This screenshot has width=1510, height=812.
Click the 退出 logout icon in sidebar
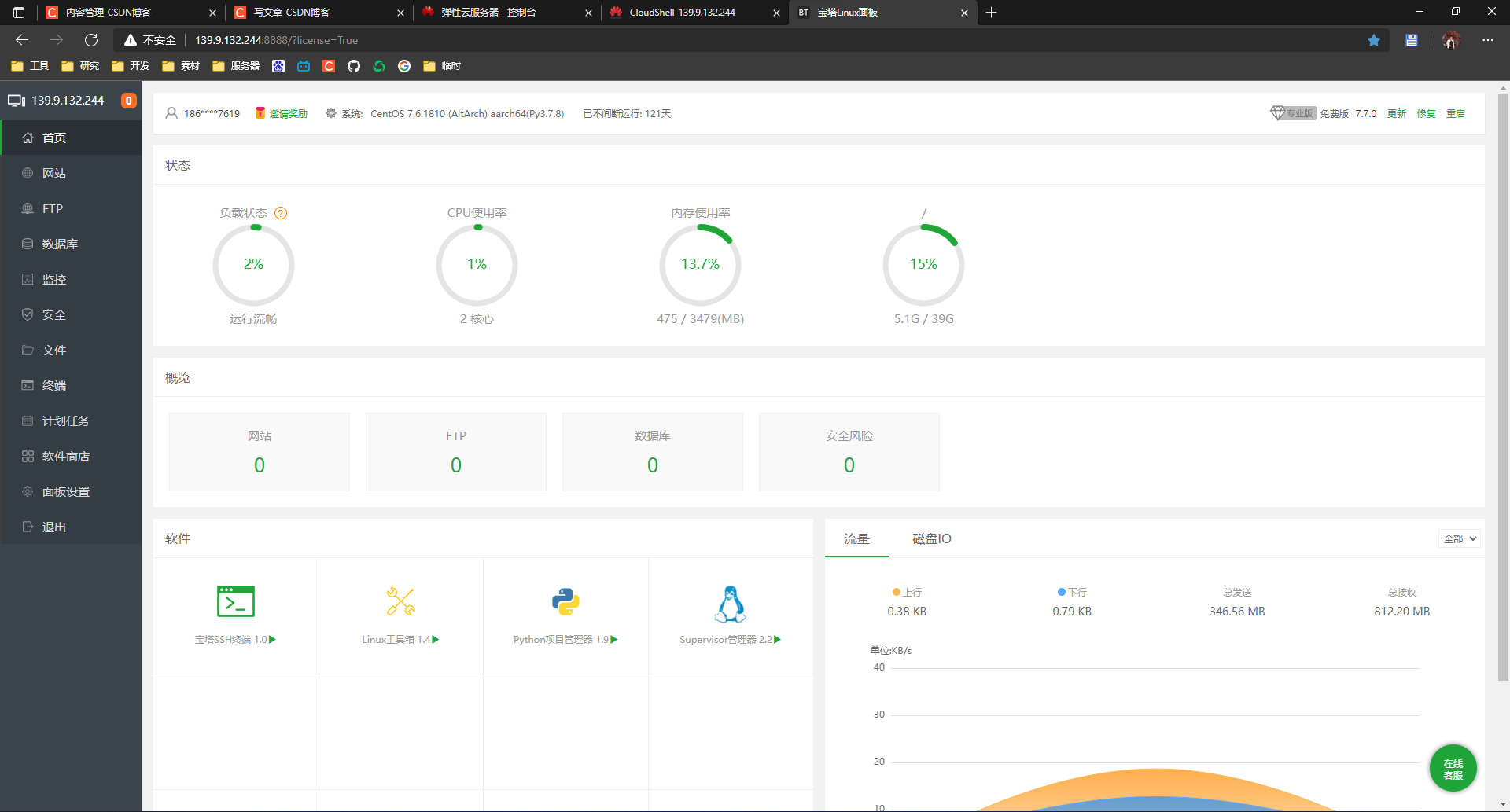tap(28, 527)
